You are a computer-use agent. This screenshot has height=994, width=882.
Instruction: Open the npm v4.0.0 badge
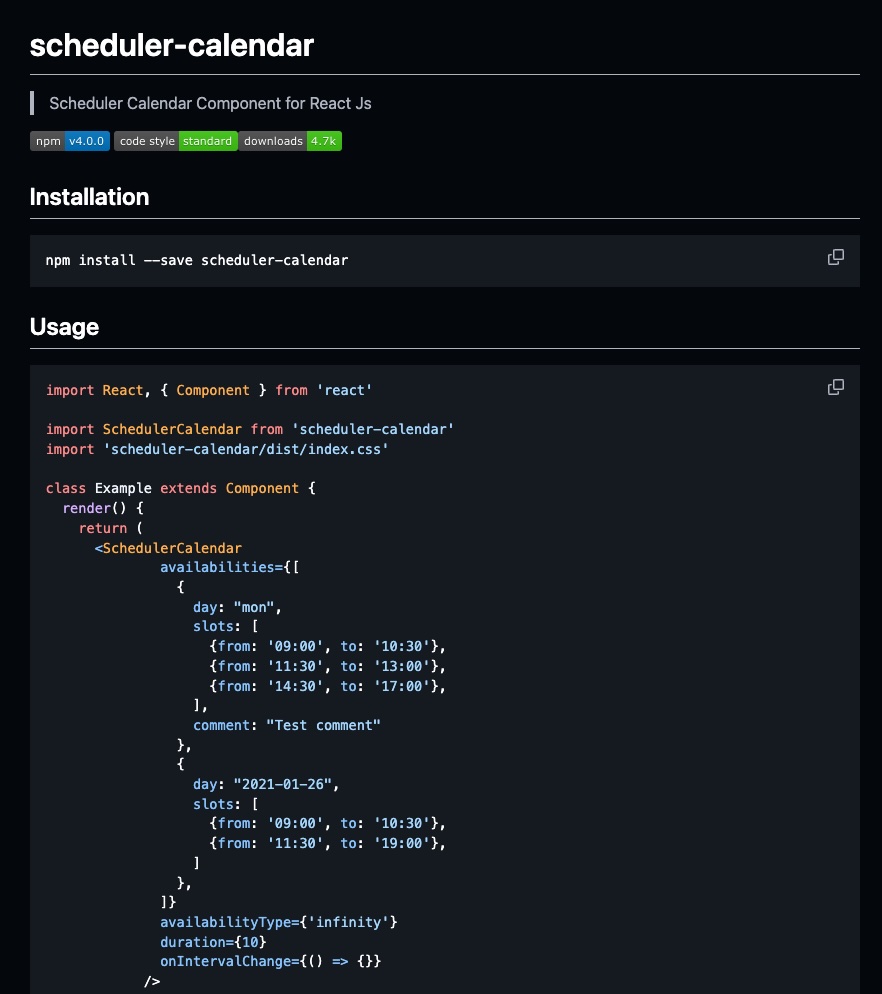point(70,141)
